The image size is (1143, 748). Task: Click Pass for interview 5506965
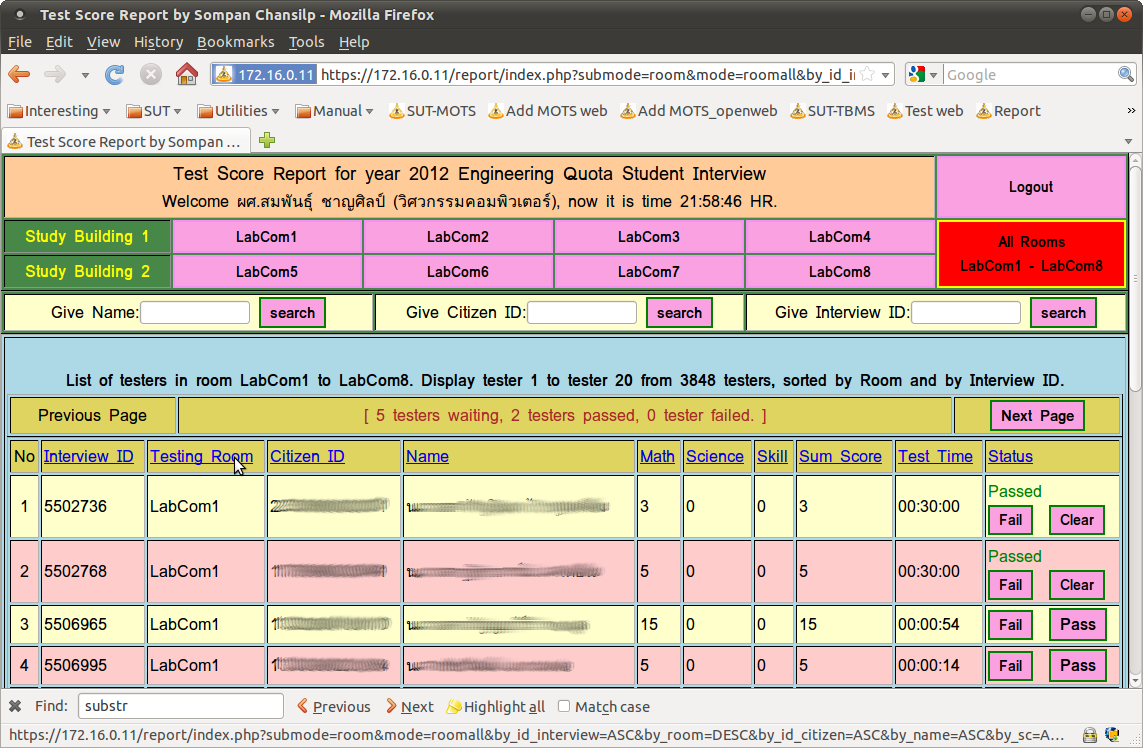click(x=1077, y=624)
